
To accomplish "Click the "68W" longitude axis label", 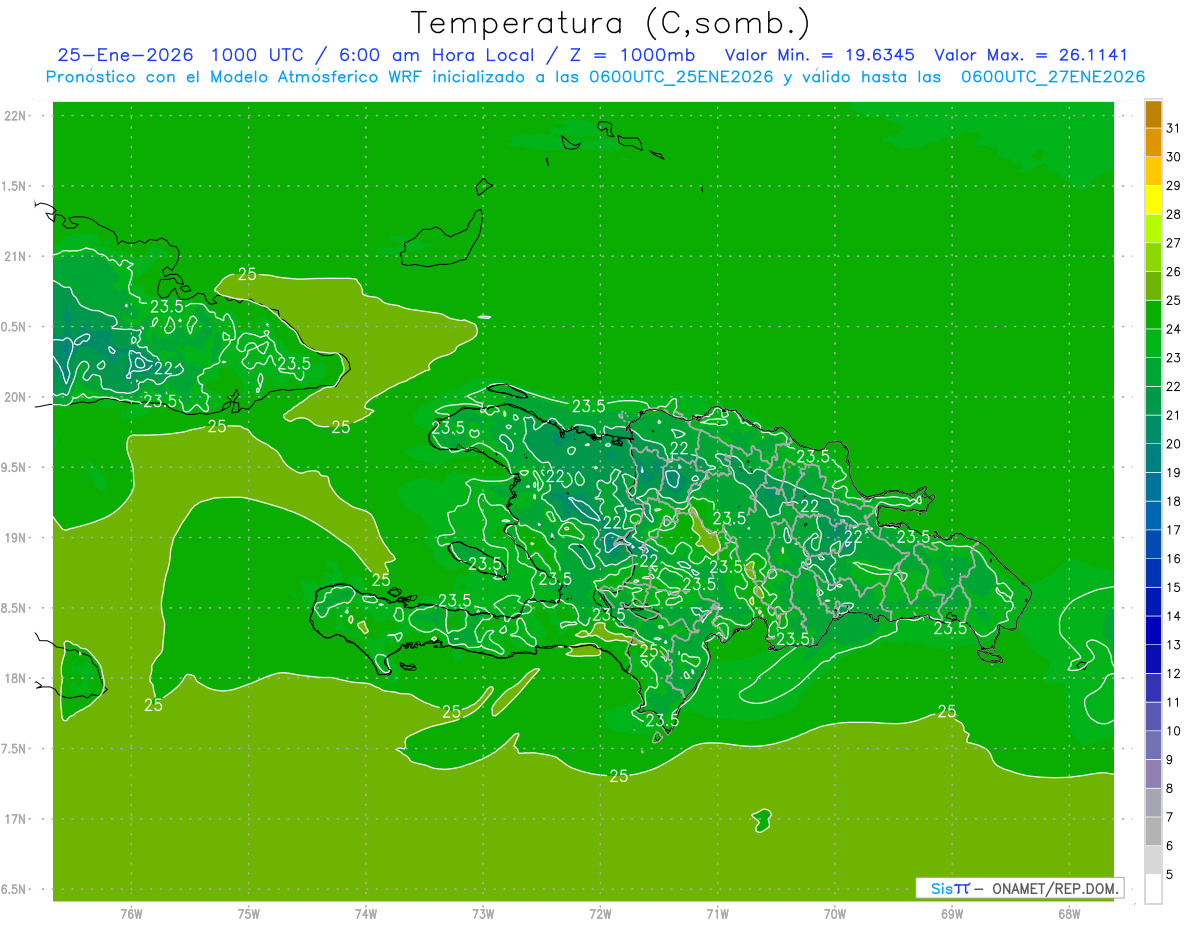I will click(x=1069, y=914).
